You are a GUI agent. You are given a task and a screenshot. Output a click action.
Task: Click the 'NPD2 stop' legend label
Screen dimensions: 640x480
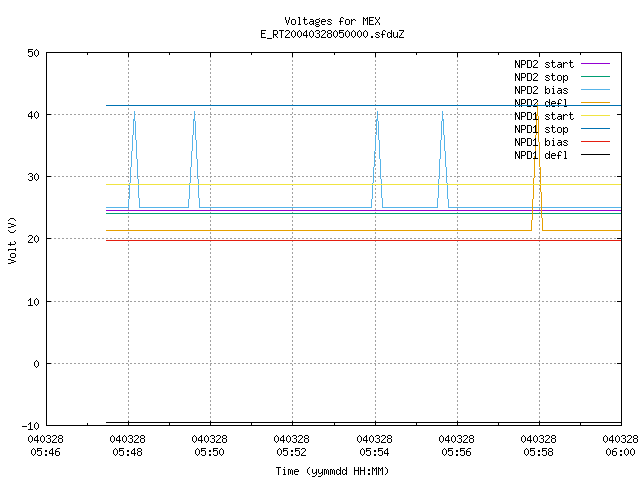click(541, 77)
